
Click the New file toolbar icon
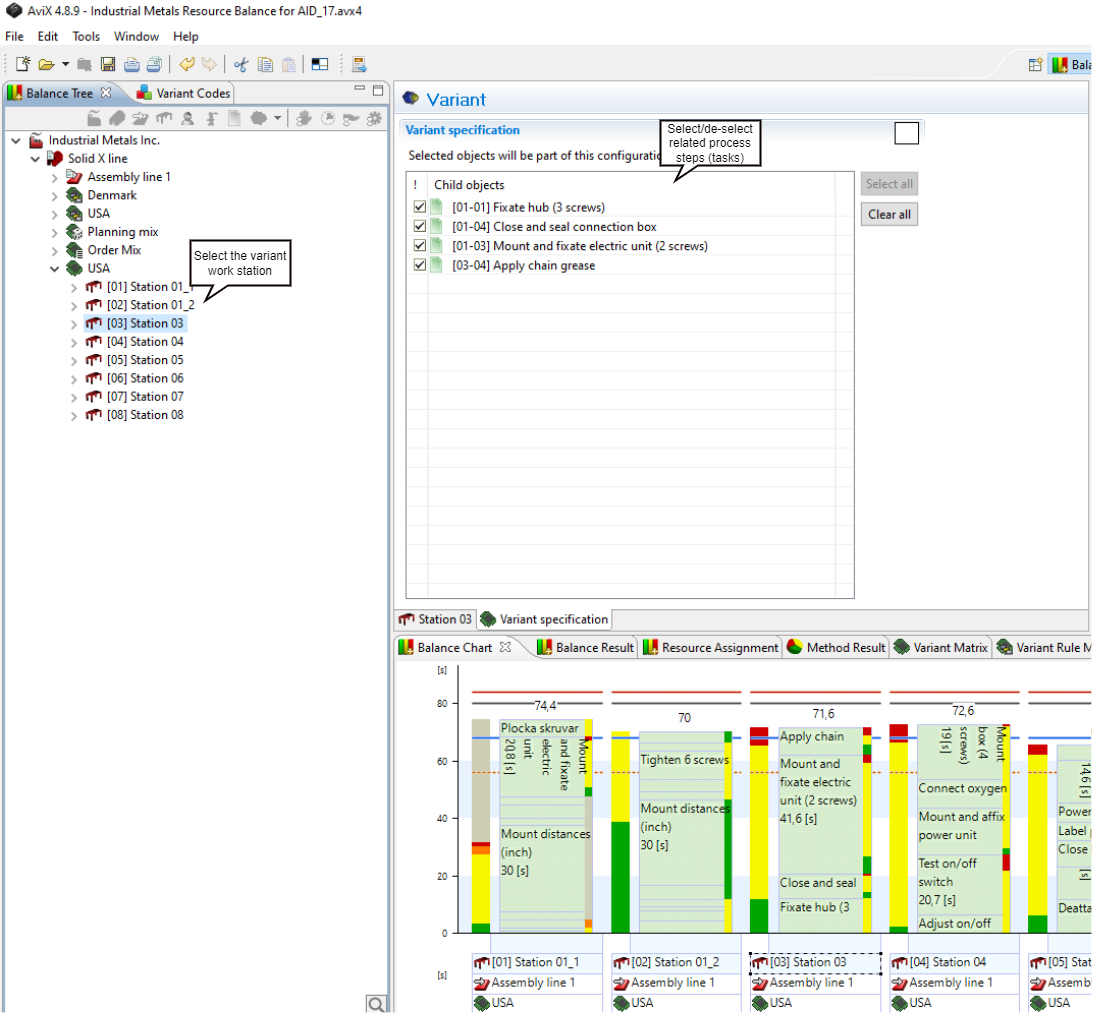22,65
